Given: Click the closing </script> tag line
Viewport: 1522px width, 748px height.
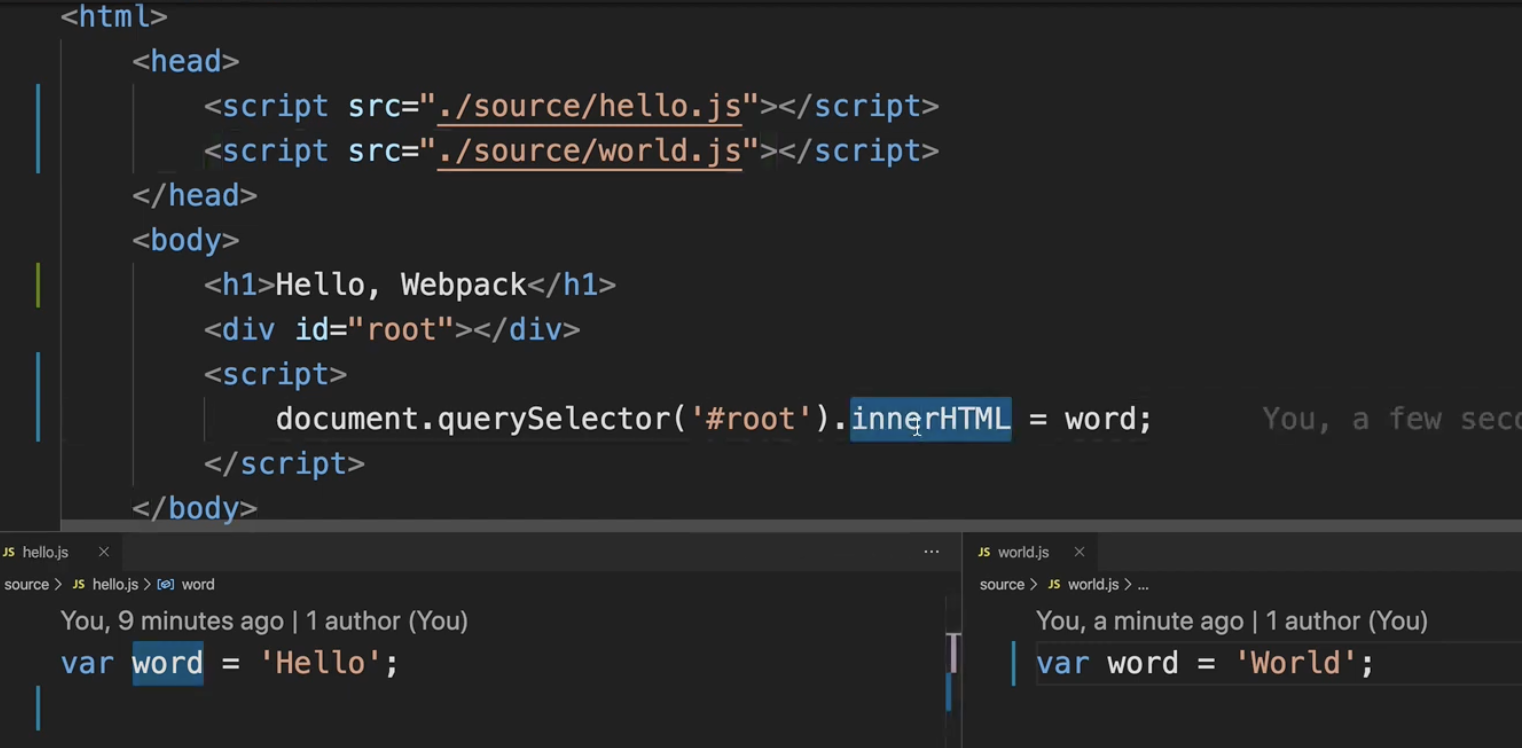Looking at the screenshot, I should (285, 463).
